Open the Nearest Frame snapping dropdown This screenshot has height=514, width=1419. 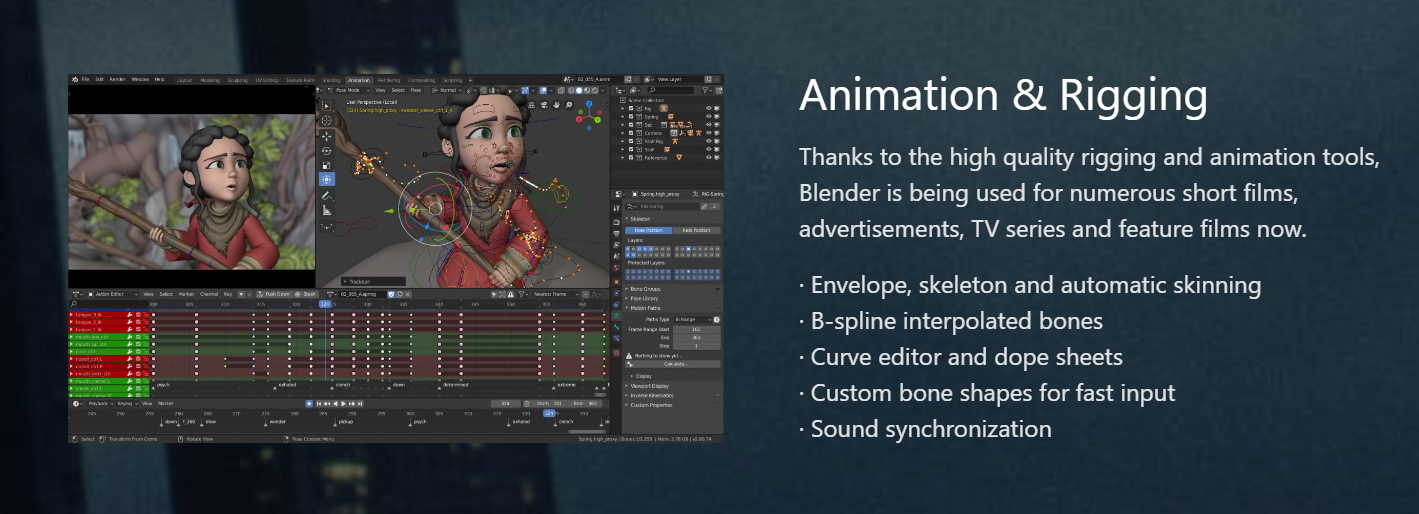(x=556, y=294)
